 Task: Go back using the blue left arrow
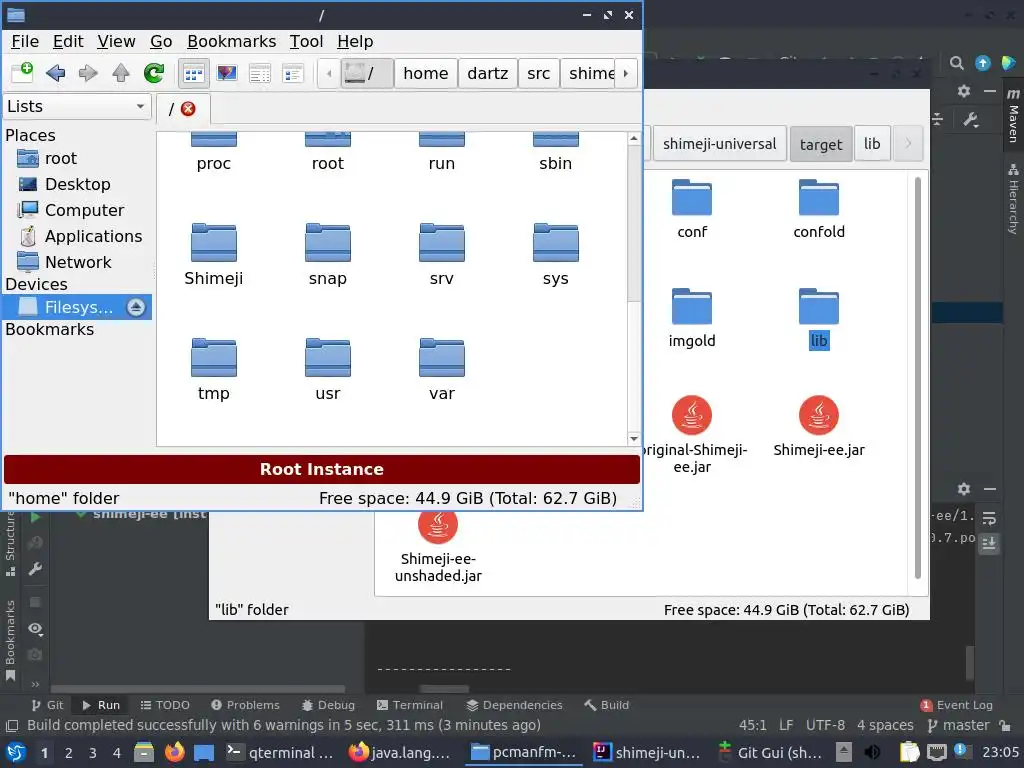tap(56, 72)
